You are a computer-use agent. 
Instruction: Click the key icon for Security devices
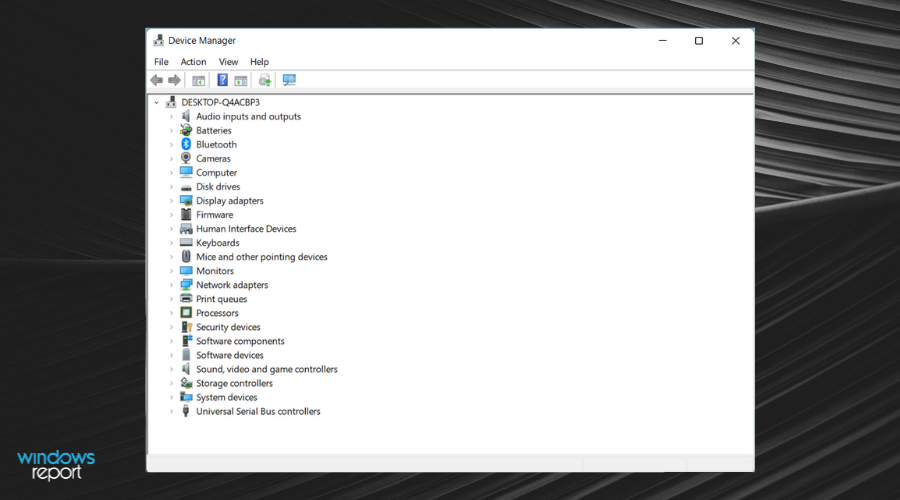coord(186,327)
